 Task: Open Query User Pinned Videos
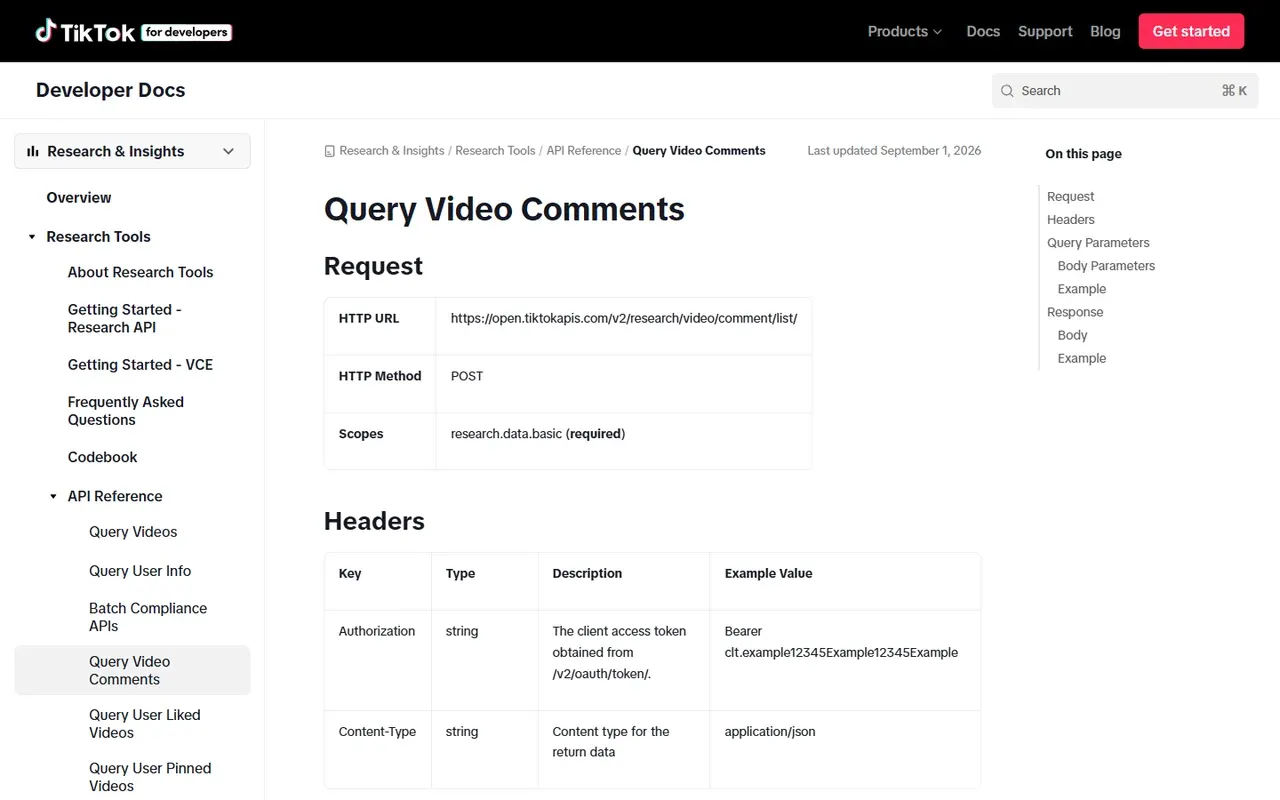pos(150,777)
